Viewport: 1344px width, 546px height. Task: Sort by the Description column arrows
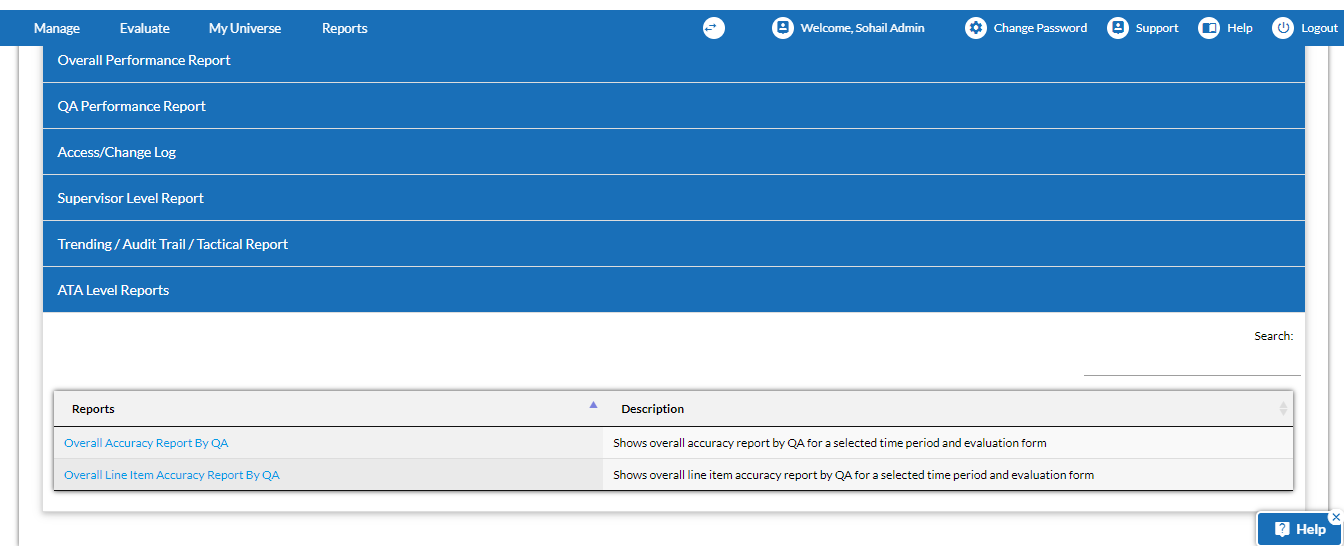pos(1283,409)
